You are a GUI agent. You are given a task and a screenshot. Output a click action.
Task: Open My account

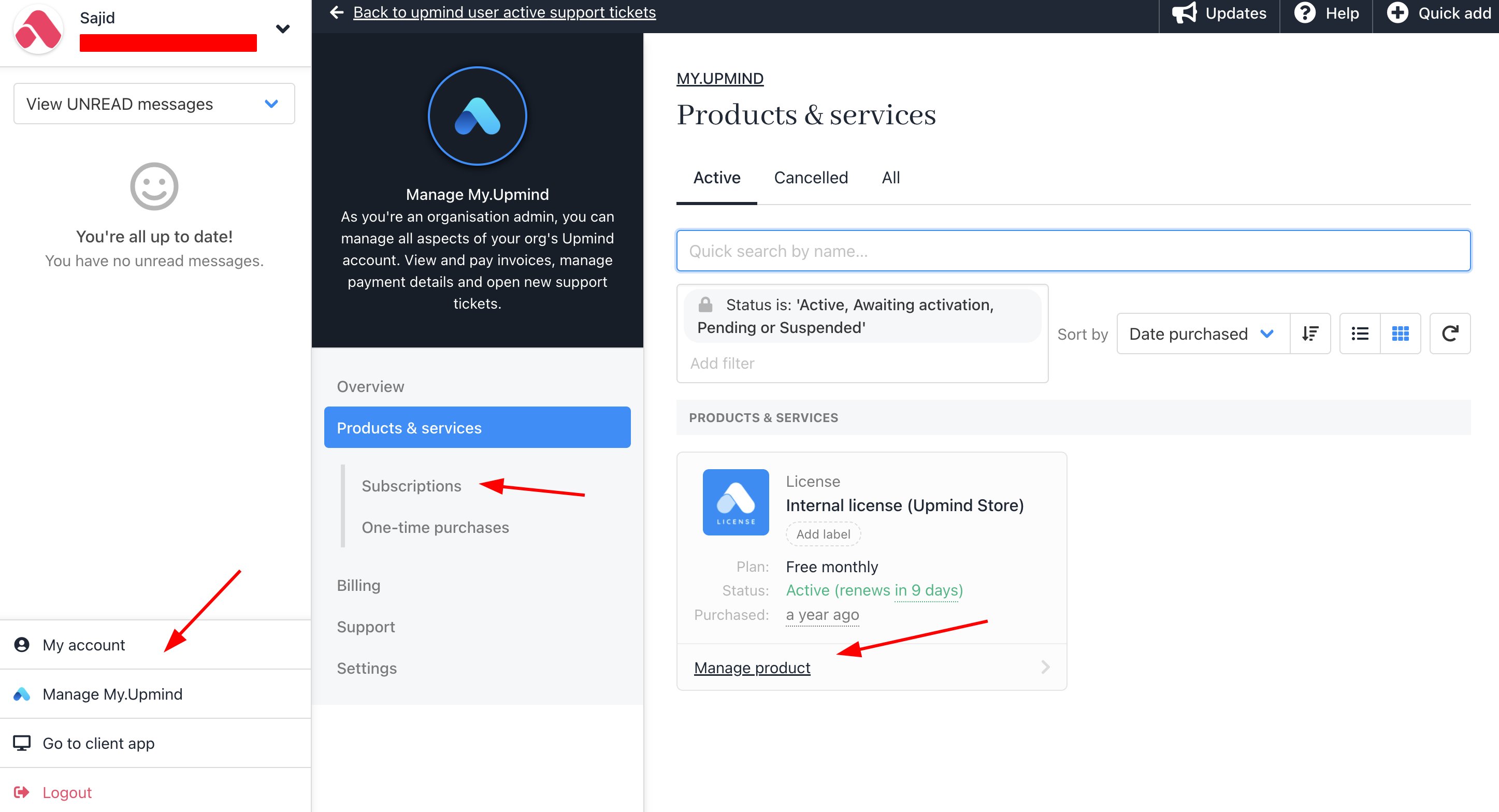click(x=155, y=645)
